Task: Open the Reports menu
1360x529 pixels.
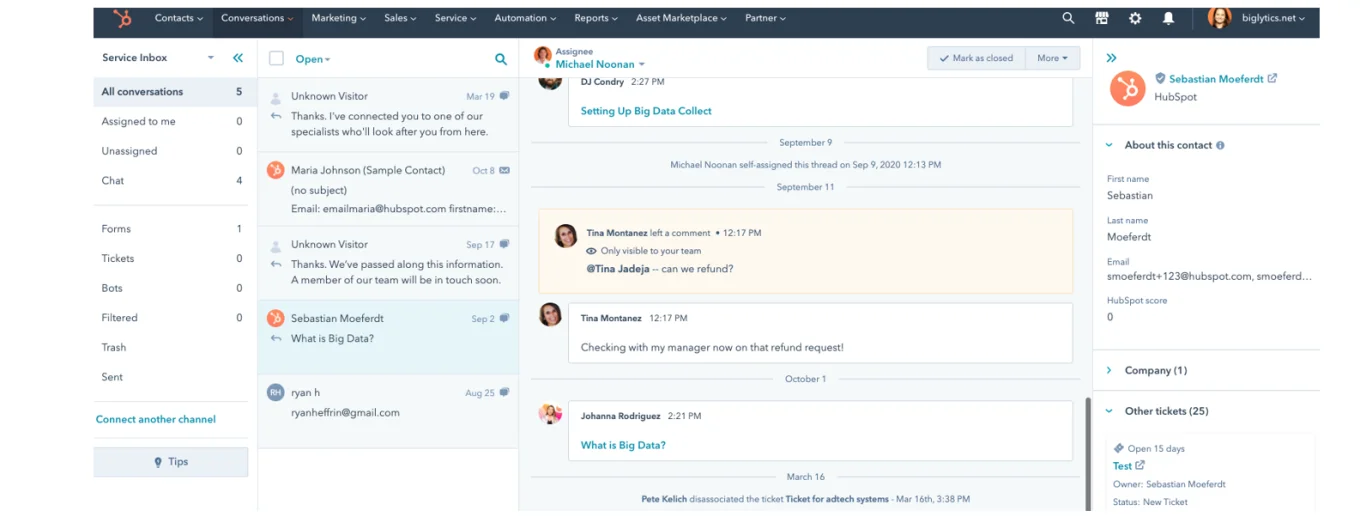Action: click(x=596, y=18)
